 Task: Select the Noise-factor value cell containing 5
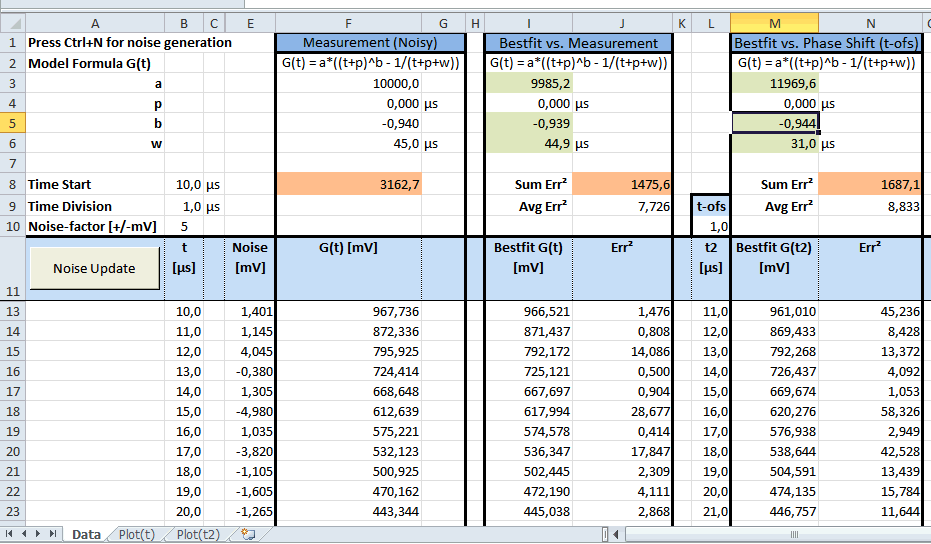(184, 226)
